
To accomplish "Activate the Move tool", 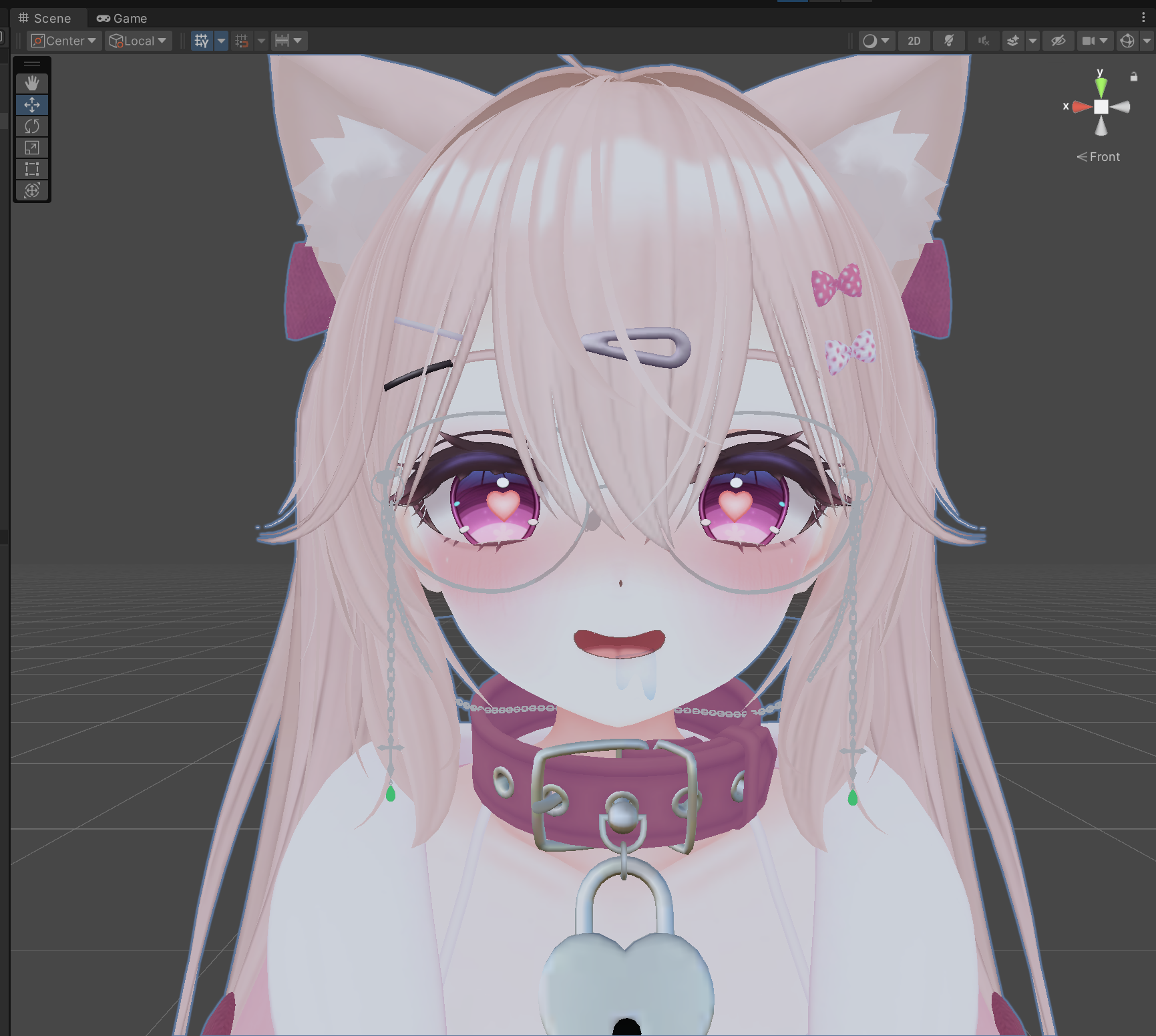I will click(x=32, y=105).
